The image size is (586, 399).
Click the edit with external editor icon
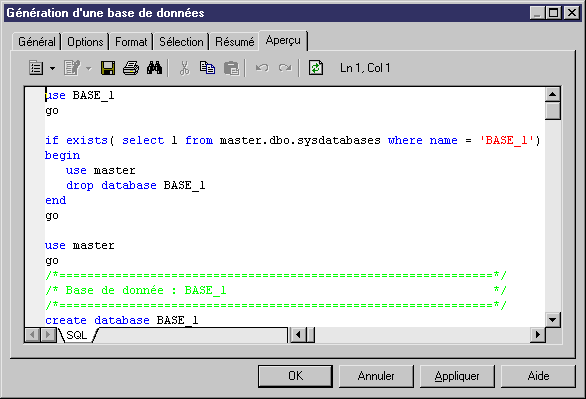pos(72,68)
